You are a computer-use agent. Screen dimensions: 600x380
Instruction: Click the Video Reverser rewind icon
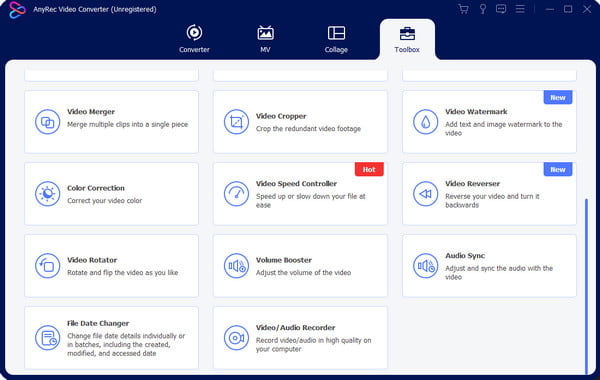[x=426, y=194]
